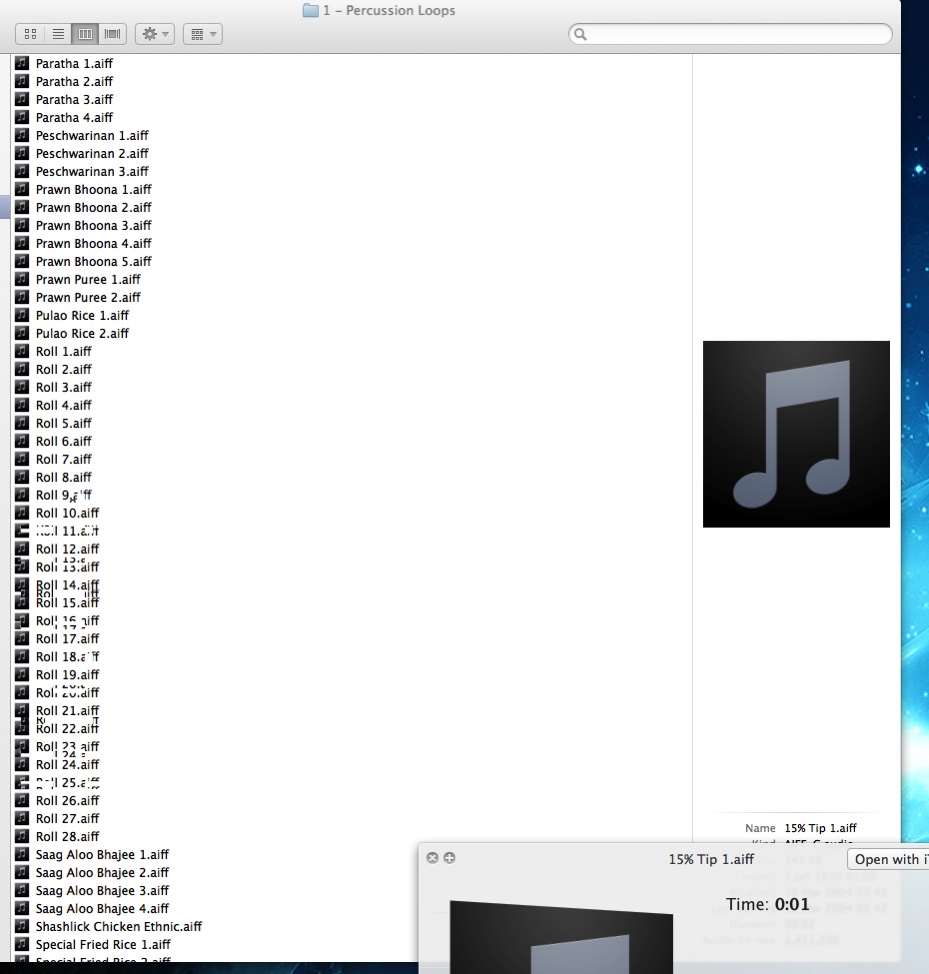Click the Open with button in Quick Look
Screen dimensions: 929x974
pos(888,860)
